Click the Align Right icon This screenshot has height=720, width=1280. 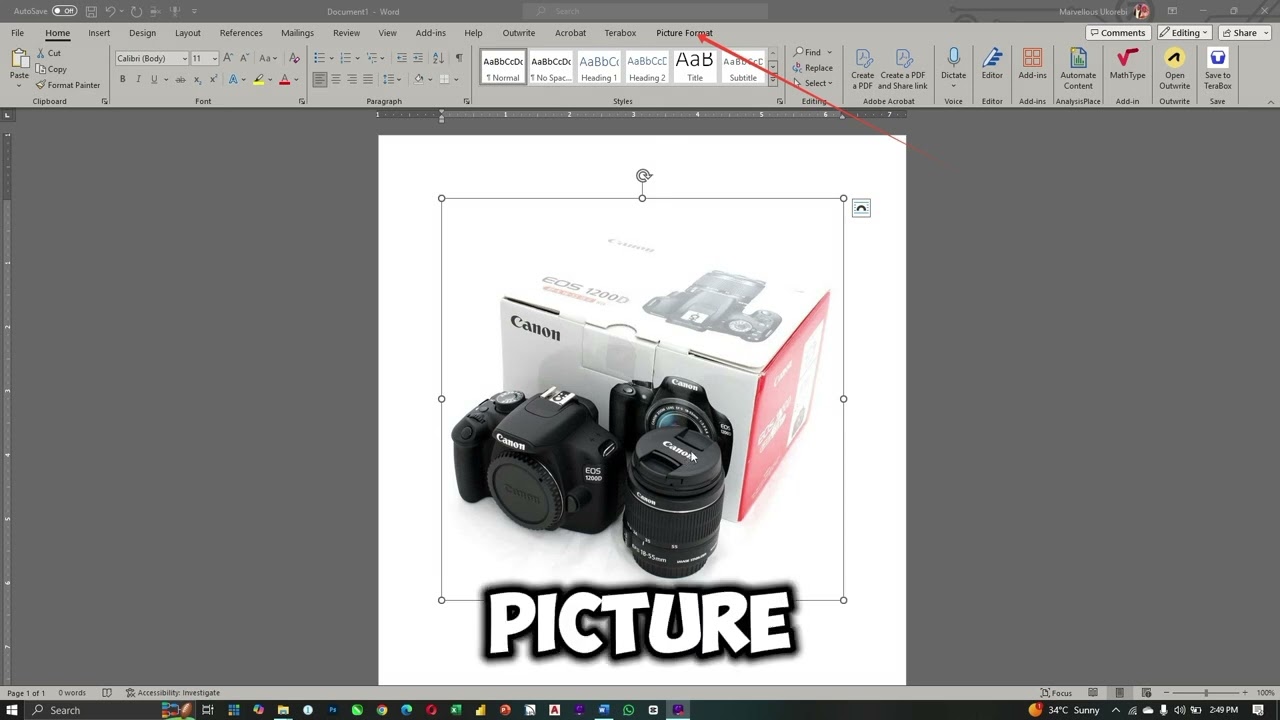coord(352,79)
